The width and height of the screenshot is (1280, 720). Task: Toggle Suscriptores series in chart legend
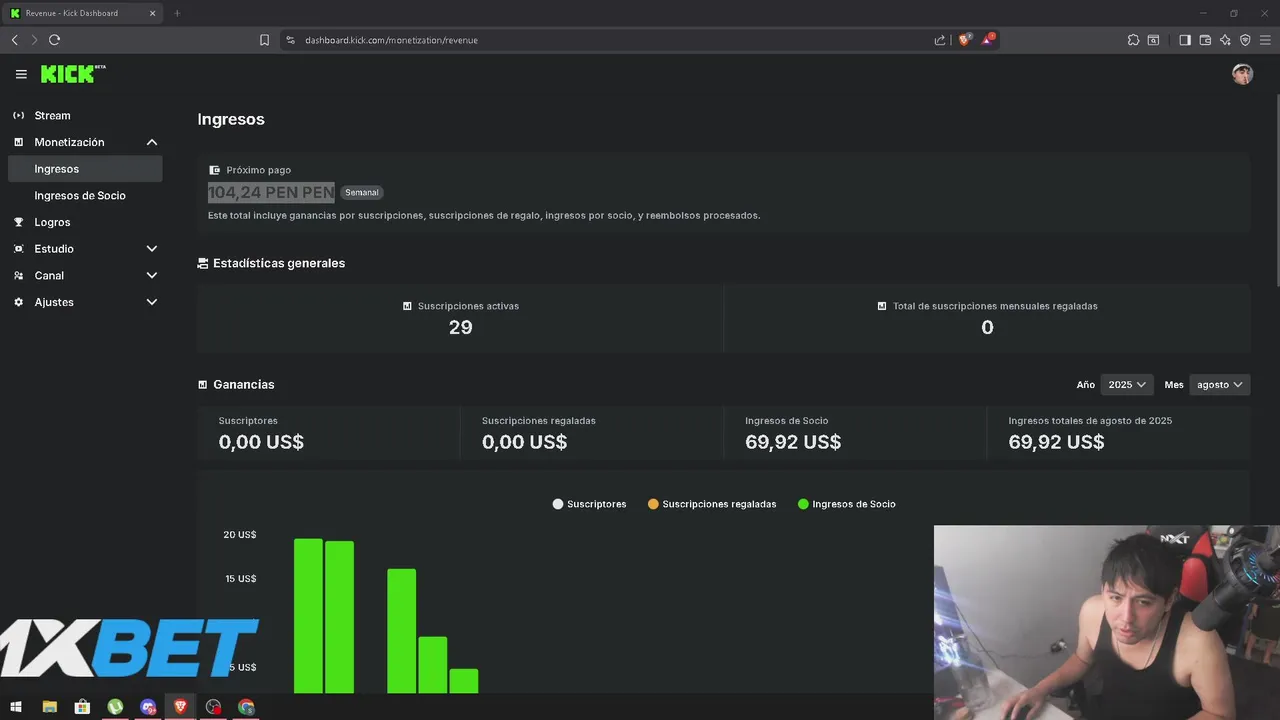[x=590, y=504]
